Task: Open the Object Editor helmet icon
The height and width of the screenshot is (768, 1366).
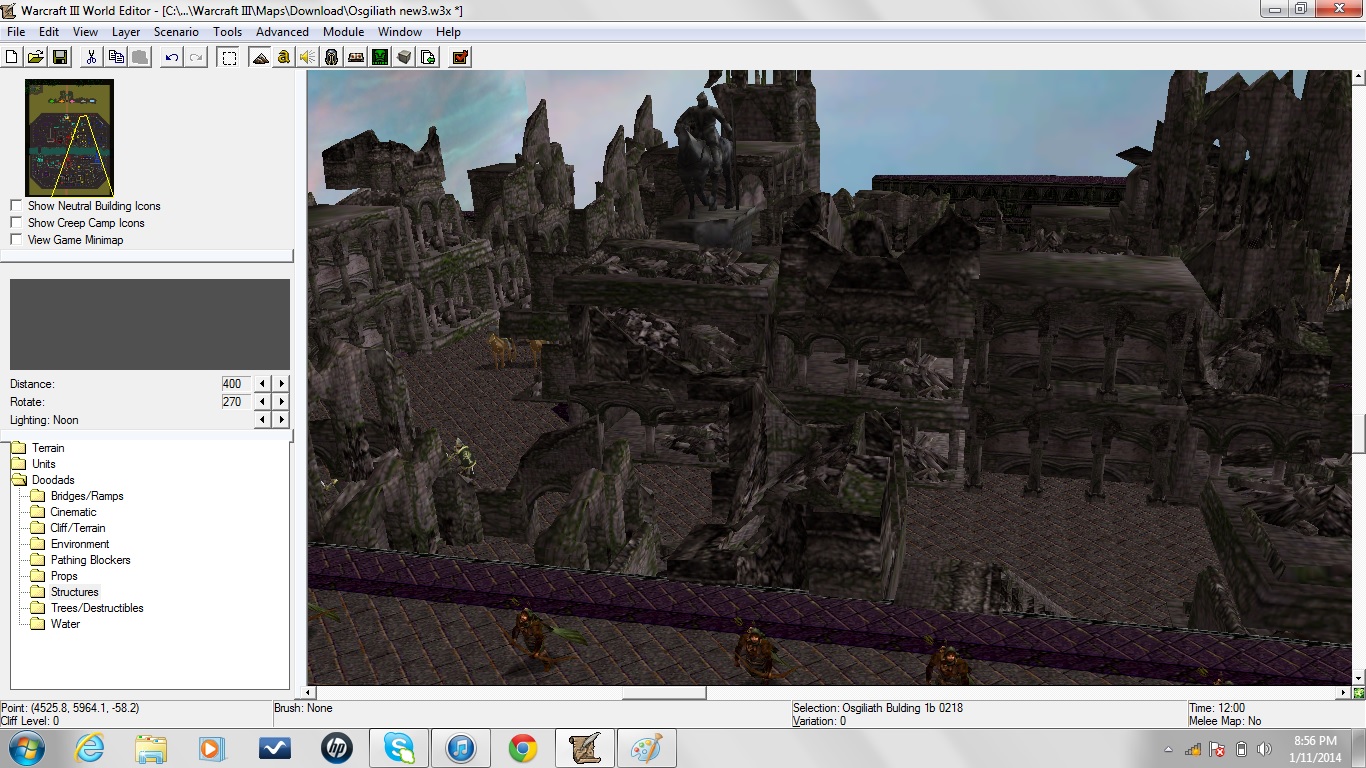Action: [332, 57]
